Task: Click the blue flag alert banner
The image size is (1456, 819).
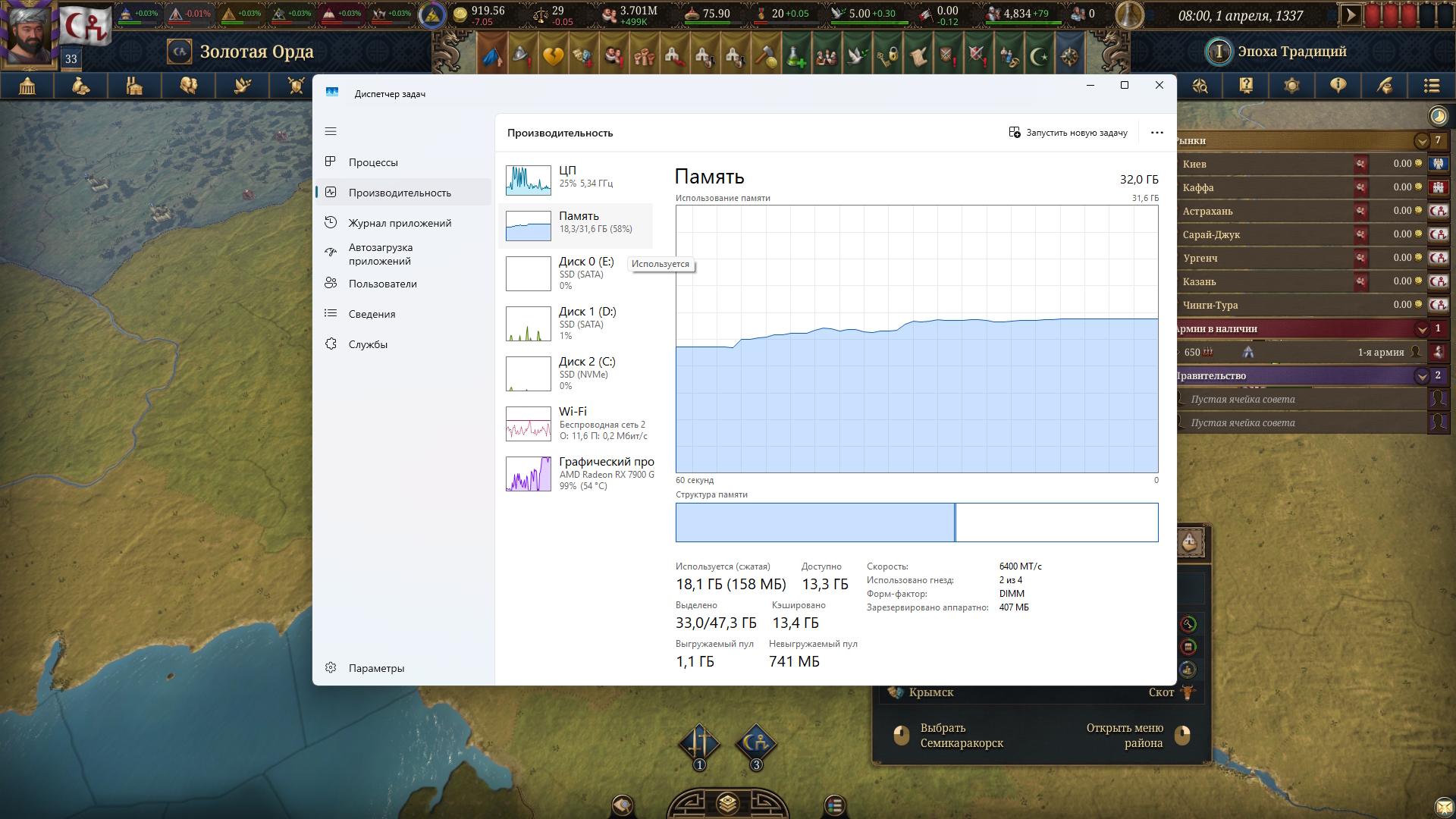Action: click(493, 54)
